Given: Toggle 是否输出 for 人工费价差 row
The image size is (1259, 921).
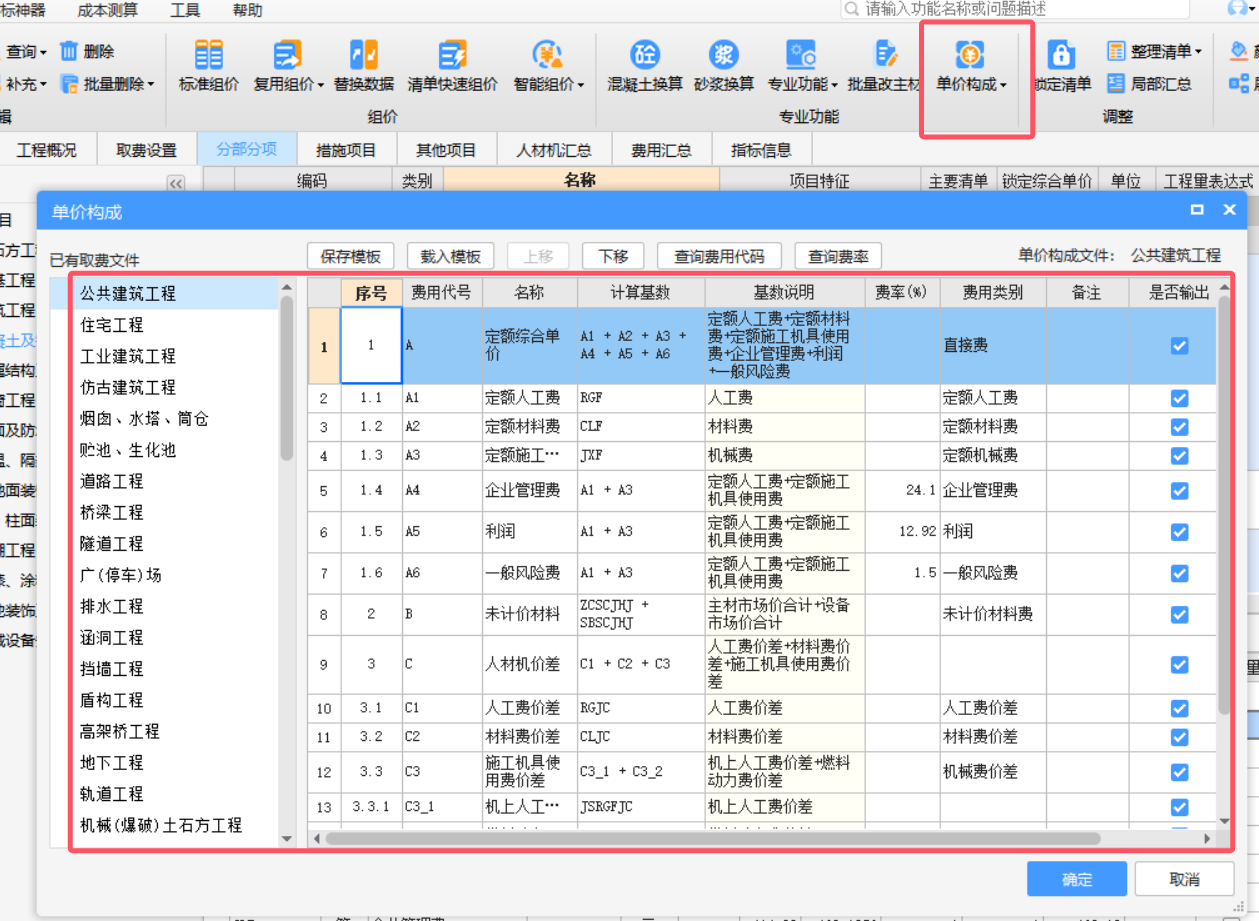Looking at the screenshot, I should 1179,708.
